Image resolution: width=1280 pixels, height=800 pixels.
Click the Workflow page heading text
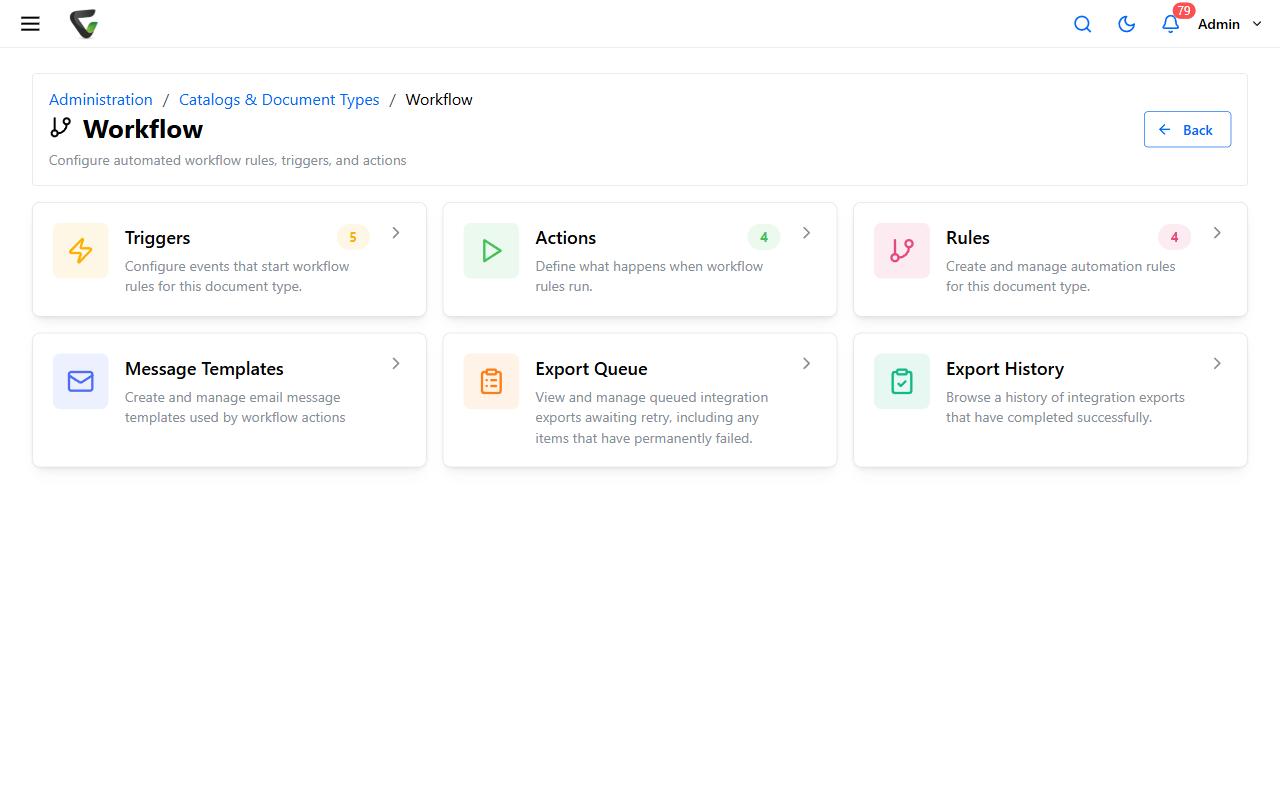point(143,129)
